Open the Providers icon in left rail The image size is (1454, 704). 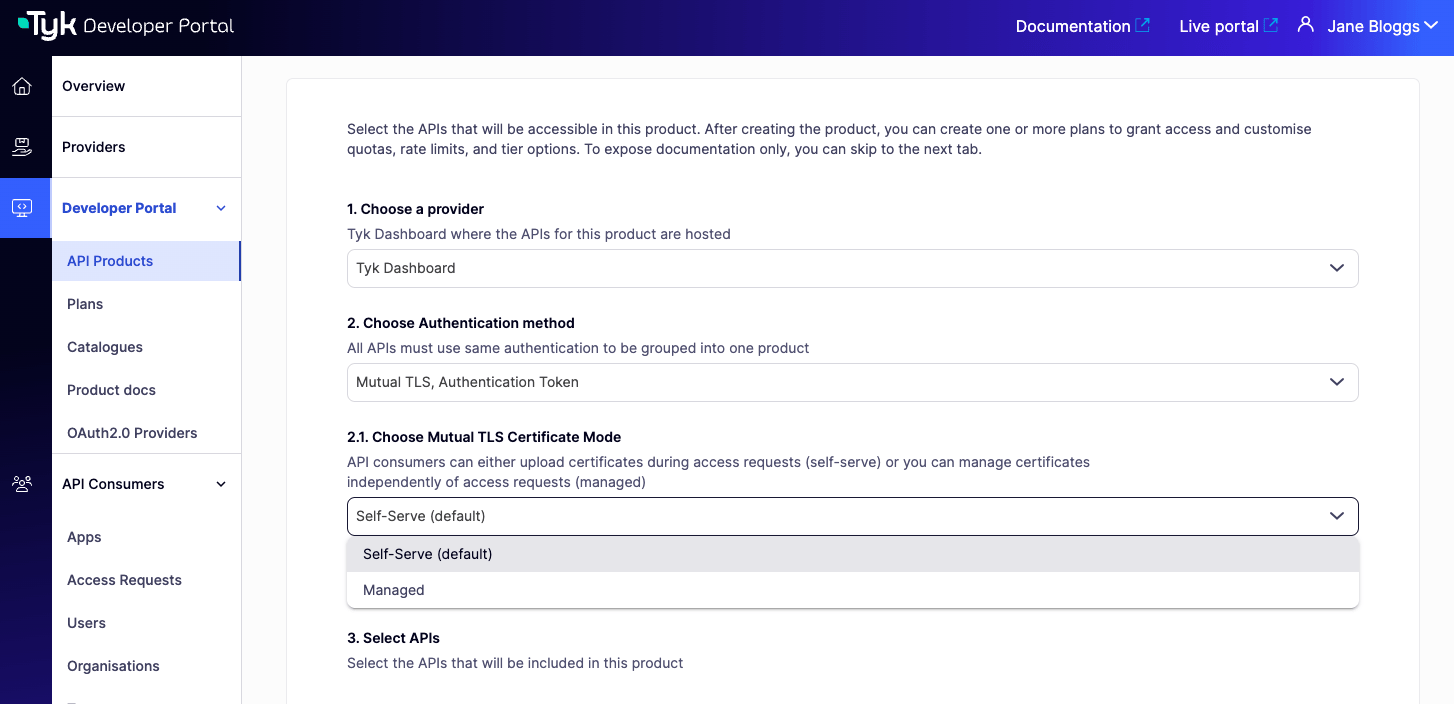click(22, 147)
